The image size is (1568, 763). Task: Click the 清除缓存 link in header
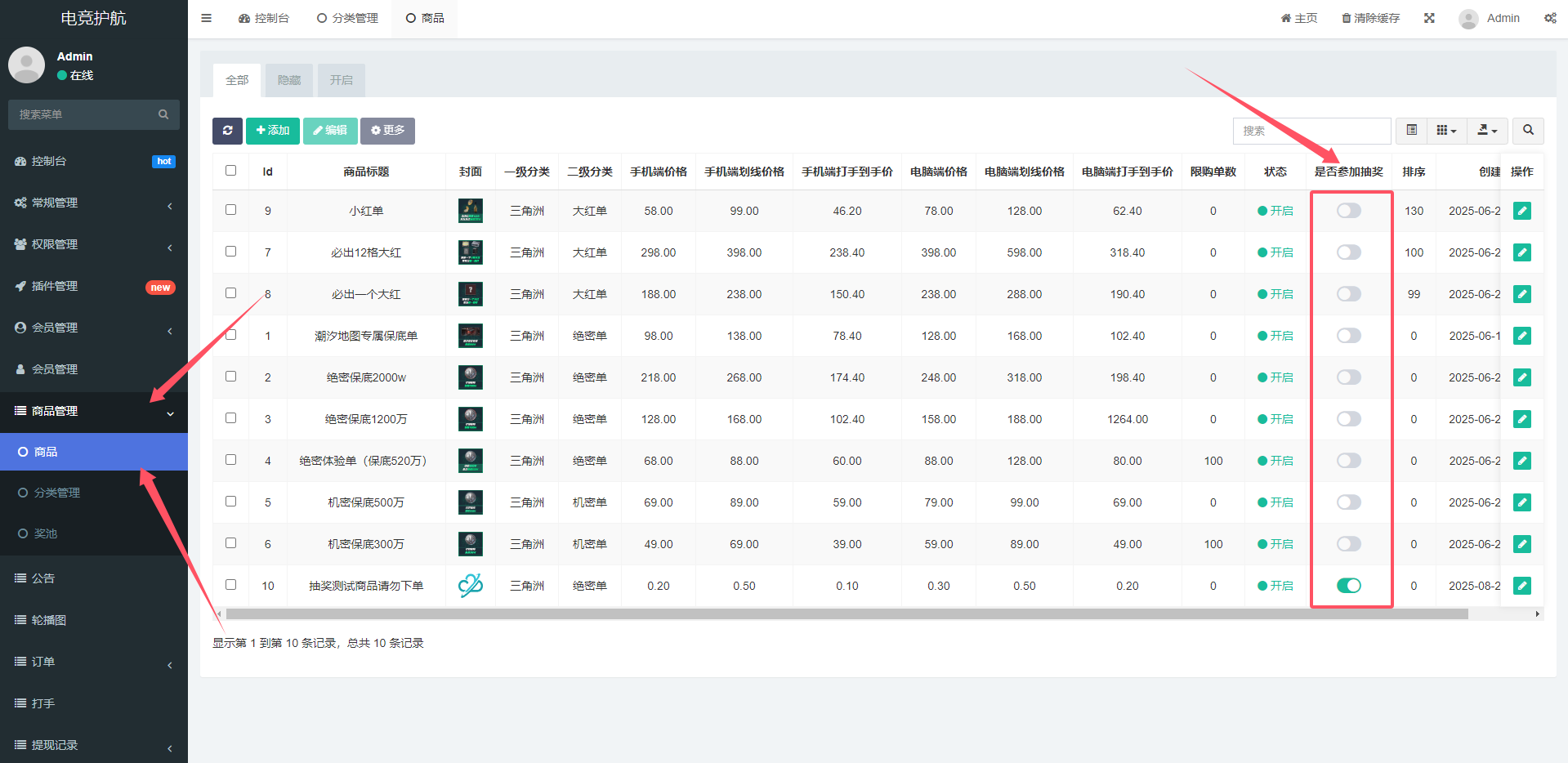1370,18
